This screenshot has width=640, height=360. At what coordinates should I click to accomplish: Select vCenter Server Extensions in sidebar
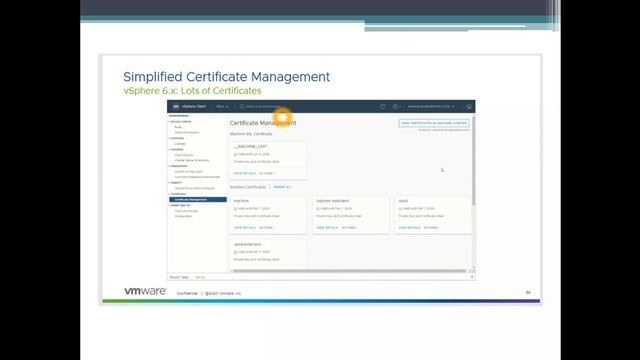pyautogui.click(x=192, y=160)
